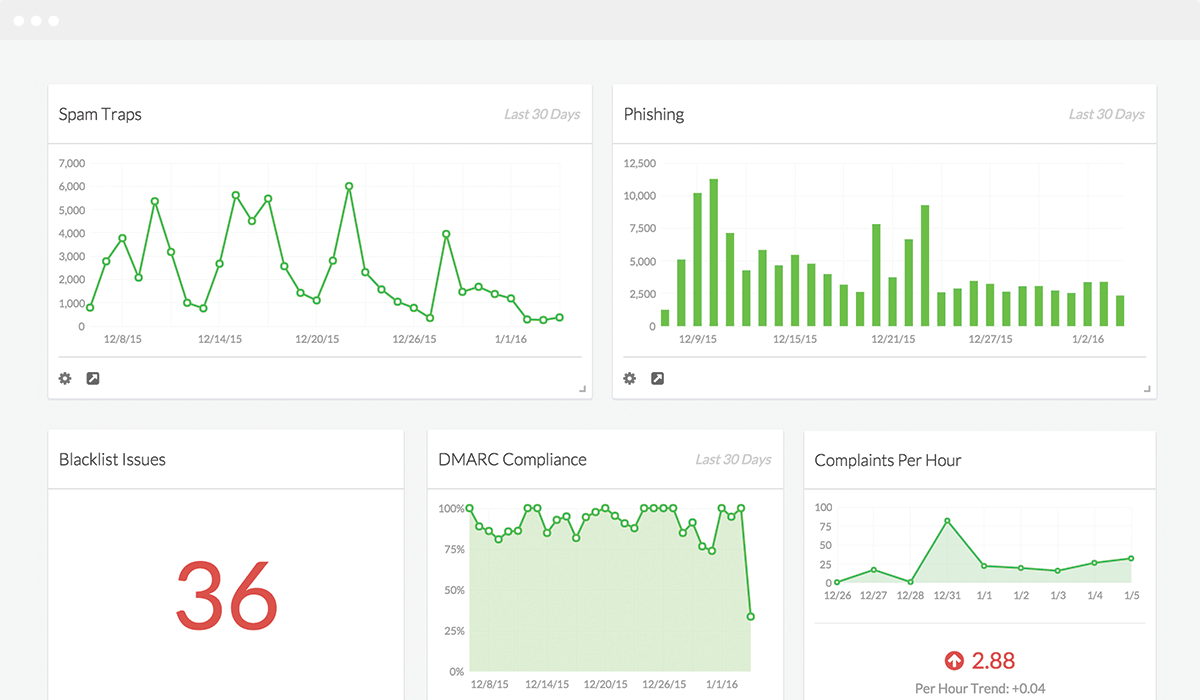Viewport: 1200px width, 700px height.
Task: Click the tallest Phishing bar
Action: click(713, 253)
